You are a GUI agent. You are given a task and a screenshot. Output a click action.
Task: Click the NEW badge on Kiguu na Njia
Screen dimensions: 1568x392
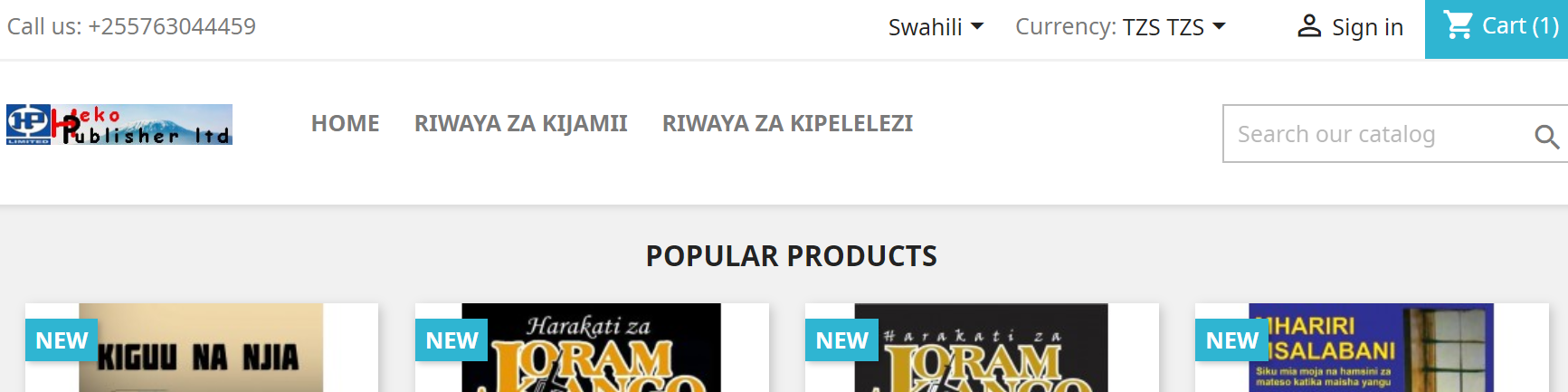pos(62,340)
